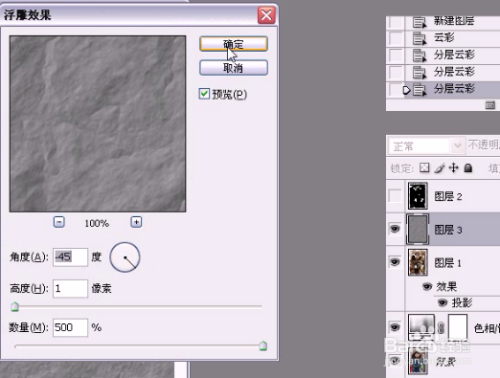
Task: Click the emboss preview image area
Action: [98, 124]
